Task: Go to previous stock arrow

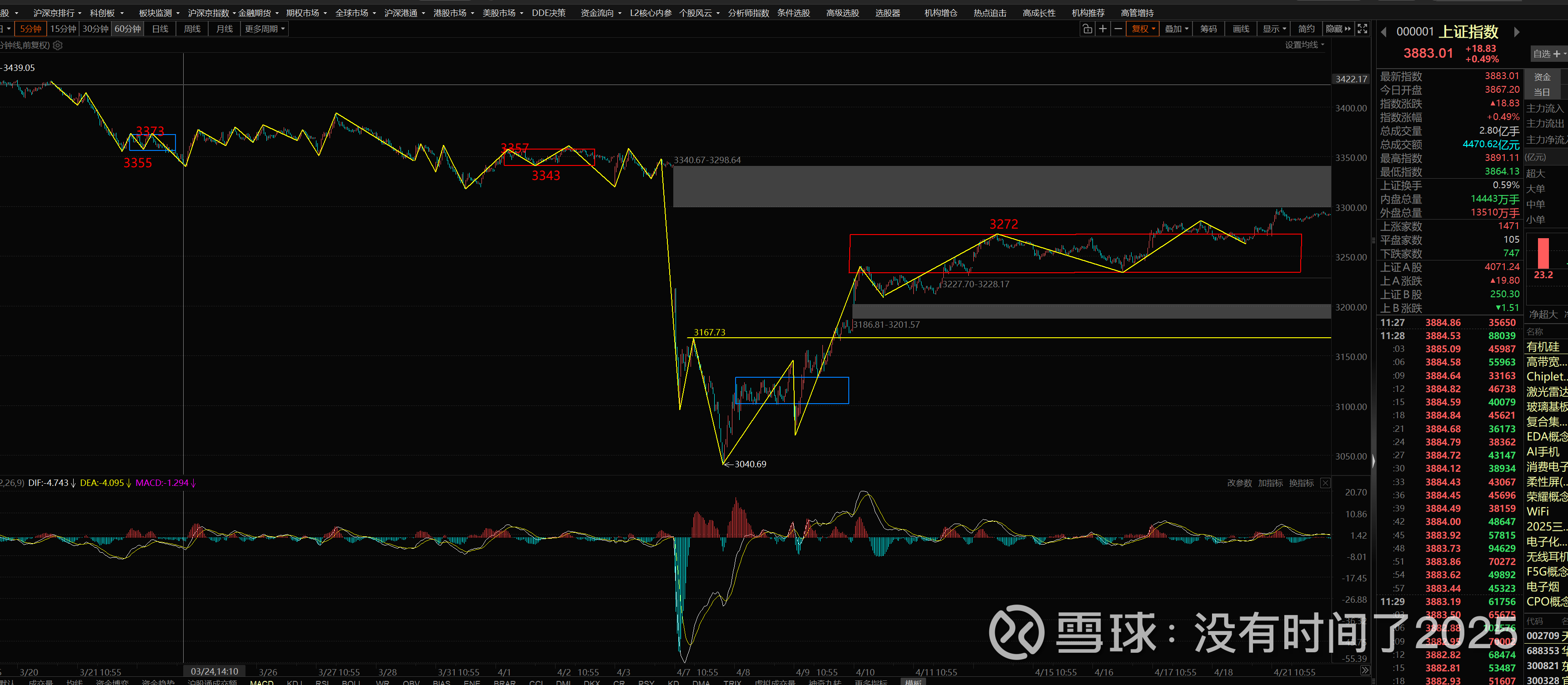Action: point(1383,32)
